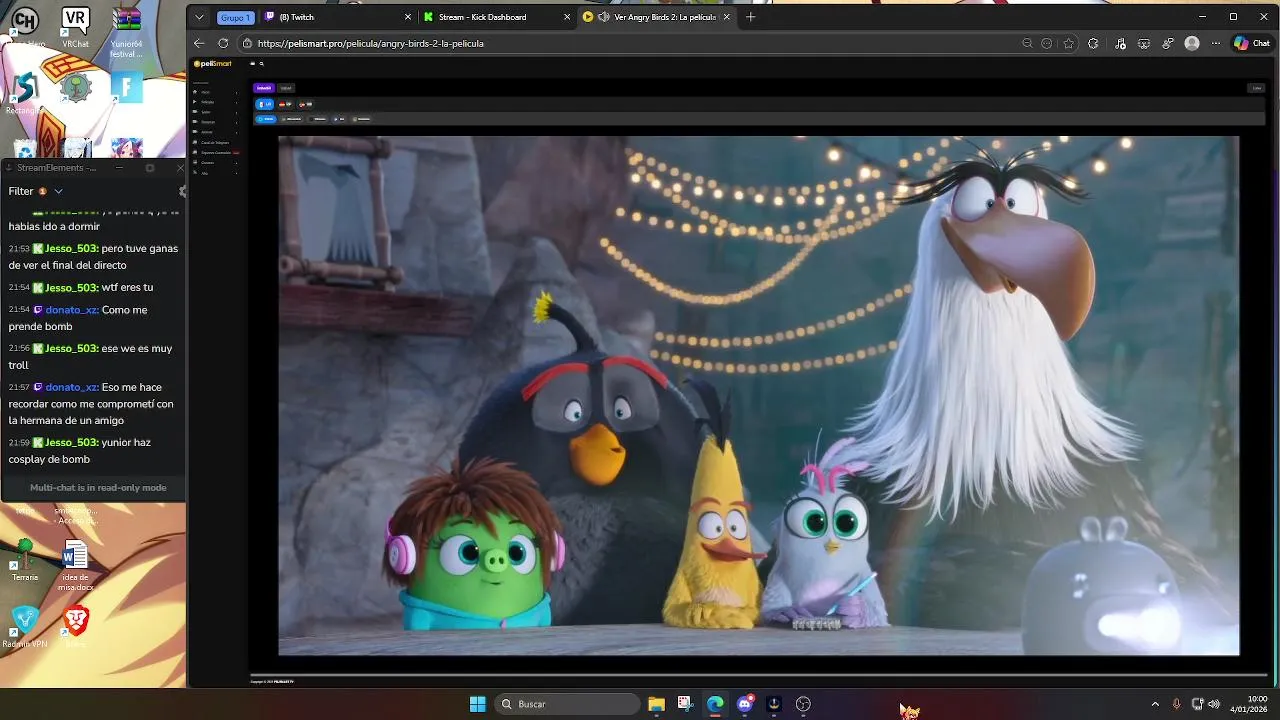Reload the pelismart page
1280x720 pixels.
[223, 43]
